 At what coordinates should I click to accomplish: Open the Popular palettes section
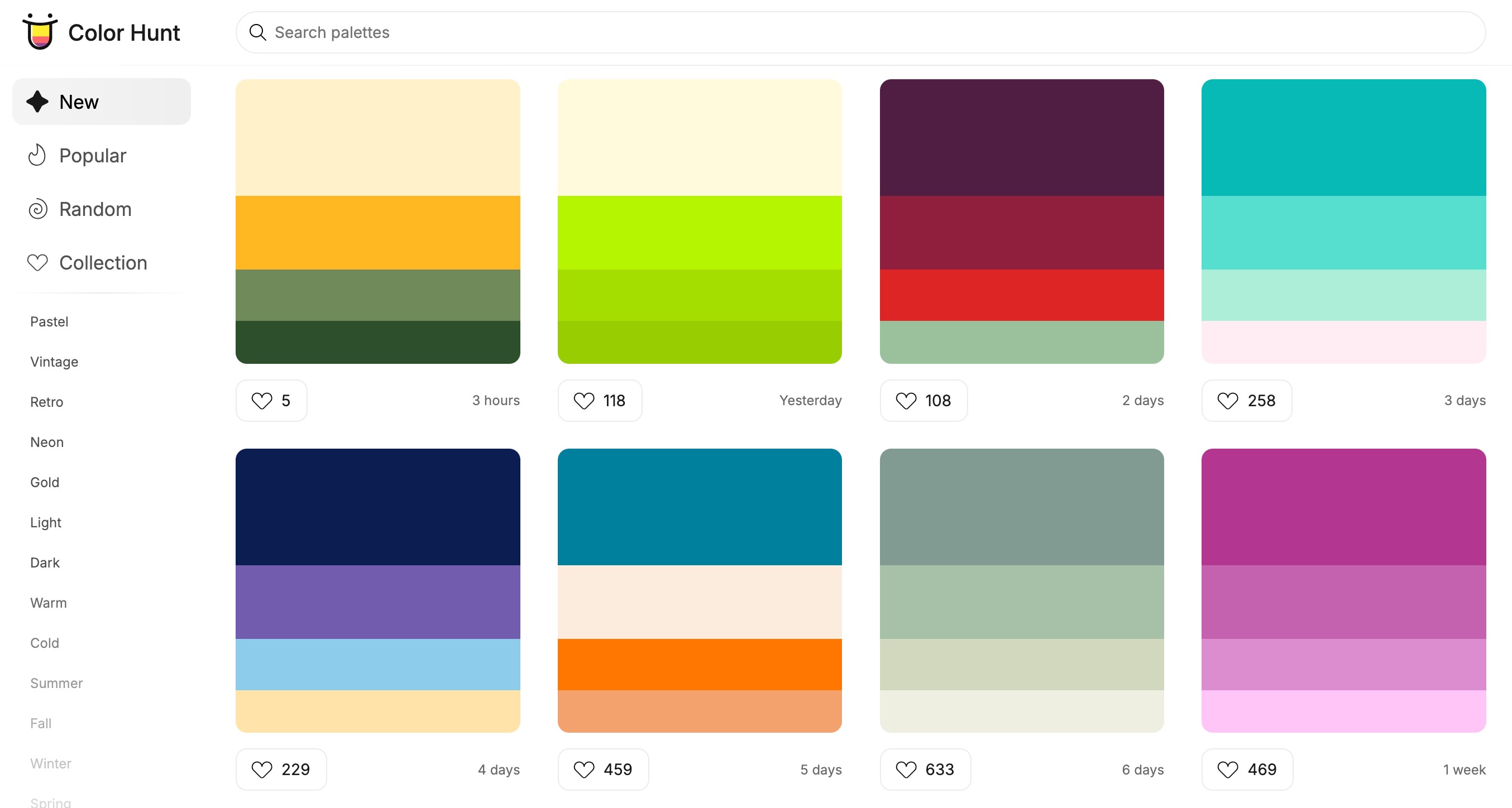[x=102, y=156]
